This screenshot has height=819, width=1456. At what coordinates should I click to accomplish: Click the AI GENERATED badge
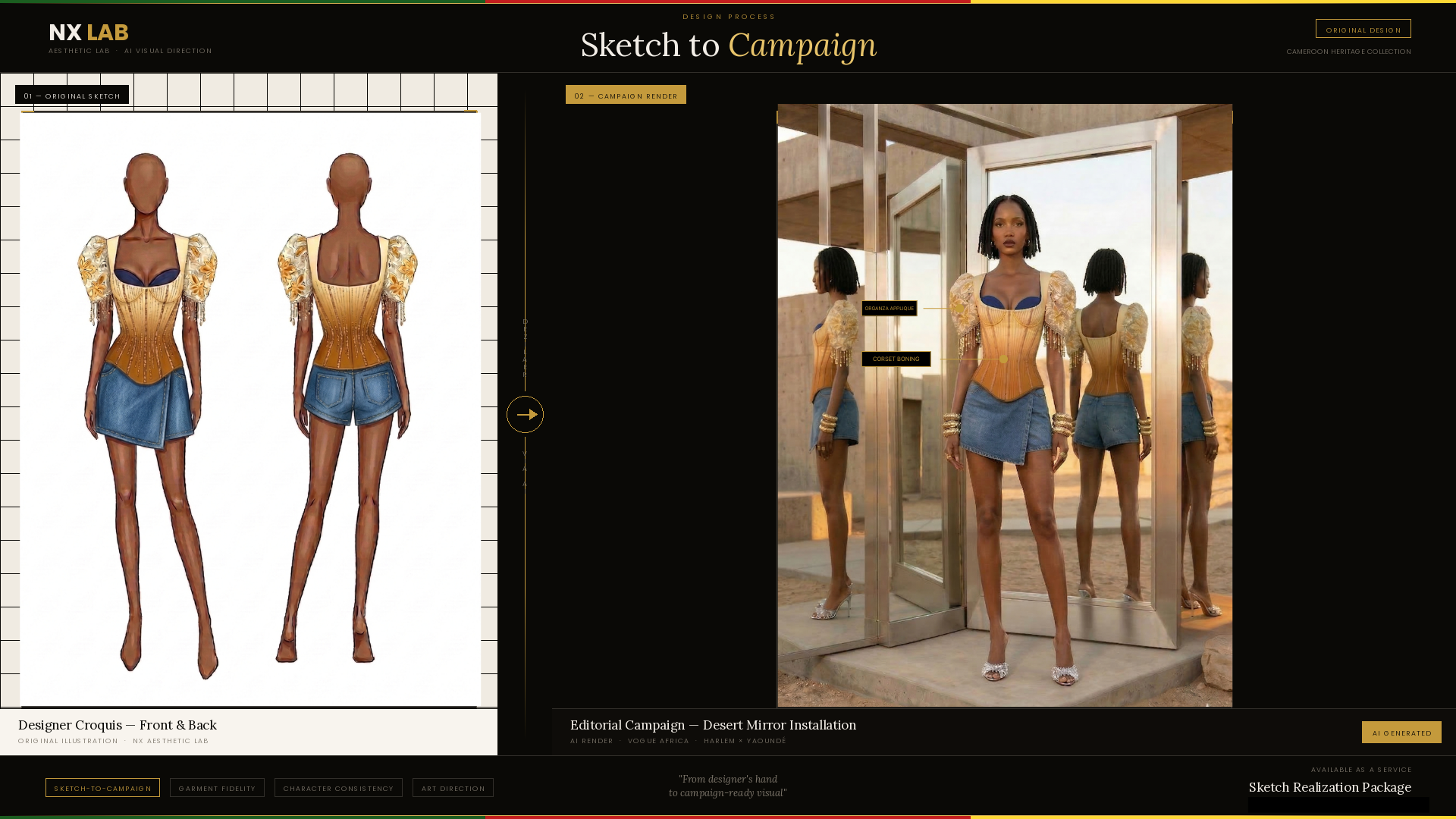click(x=1401, y=732)
